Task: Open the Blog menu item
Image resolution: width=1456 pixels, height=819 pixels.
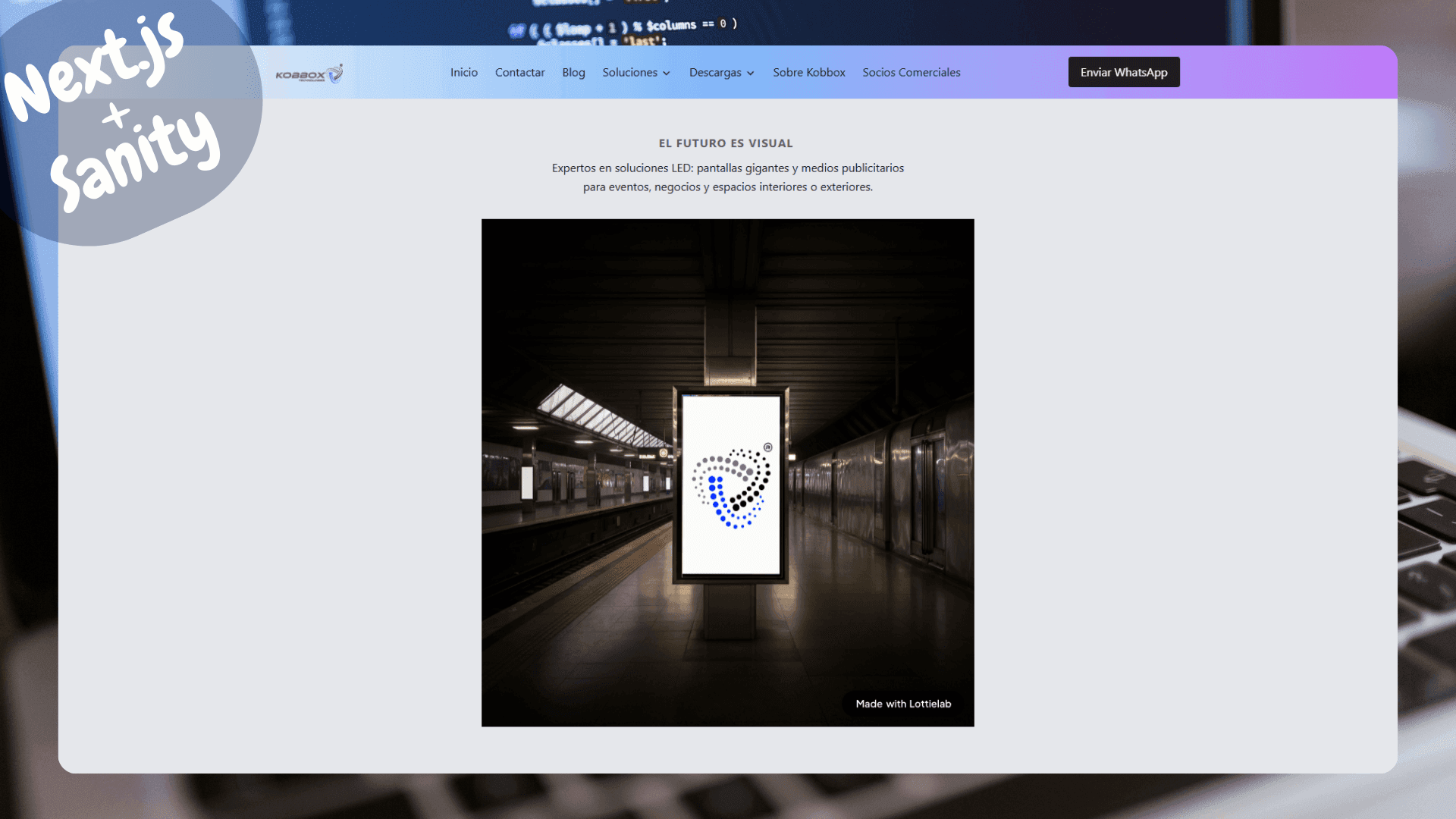Action: pyautogui.click(x=573, y=72)
